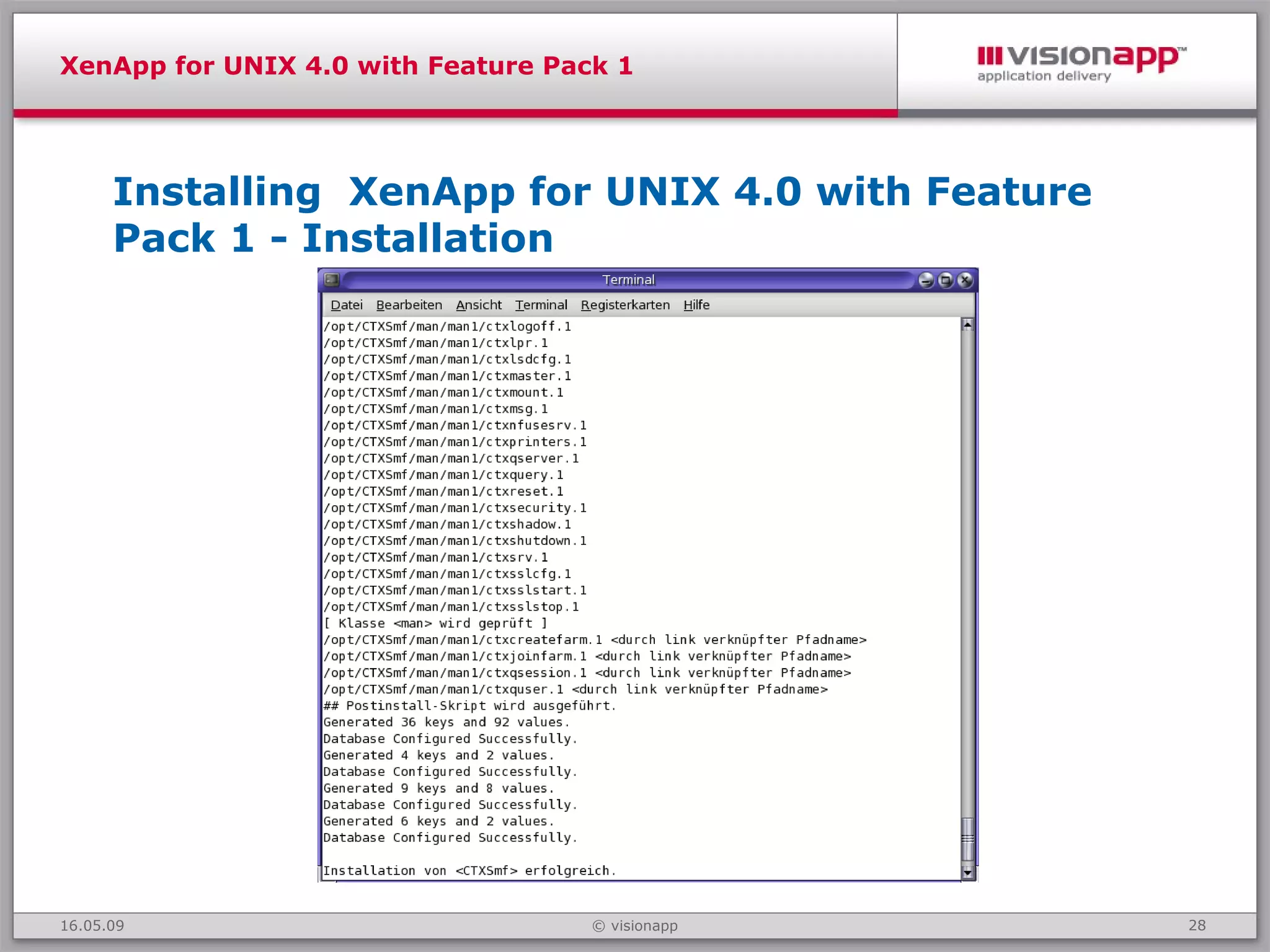Open the Datei menu
This screenshot has width=1270, height=952.
[347, 305]
